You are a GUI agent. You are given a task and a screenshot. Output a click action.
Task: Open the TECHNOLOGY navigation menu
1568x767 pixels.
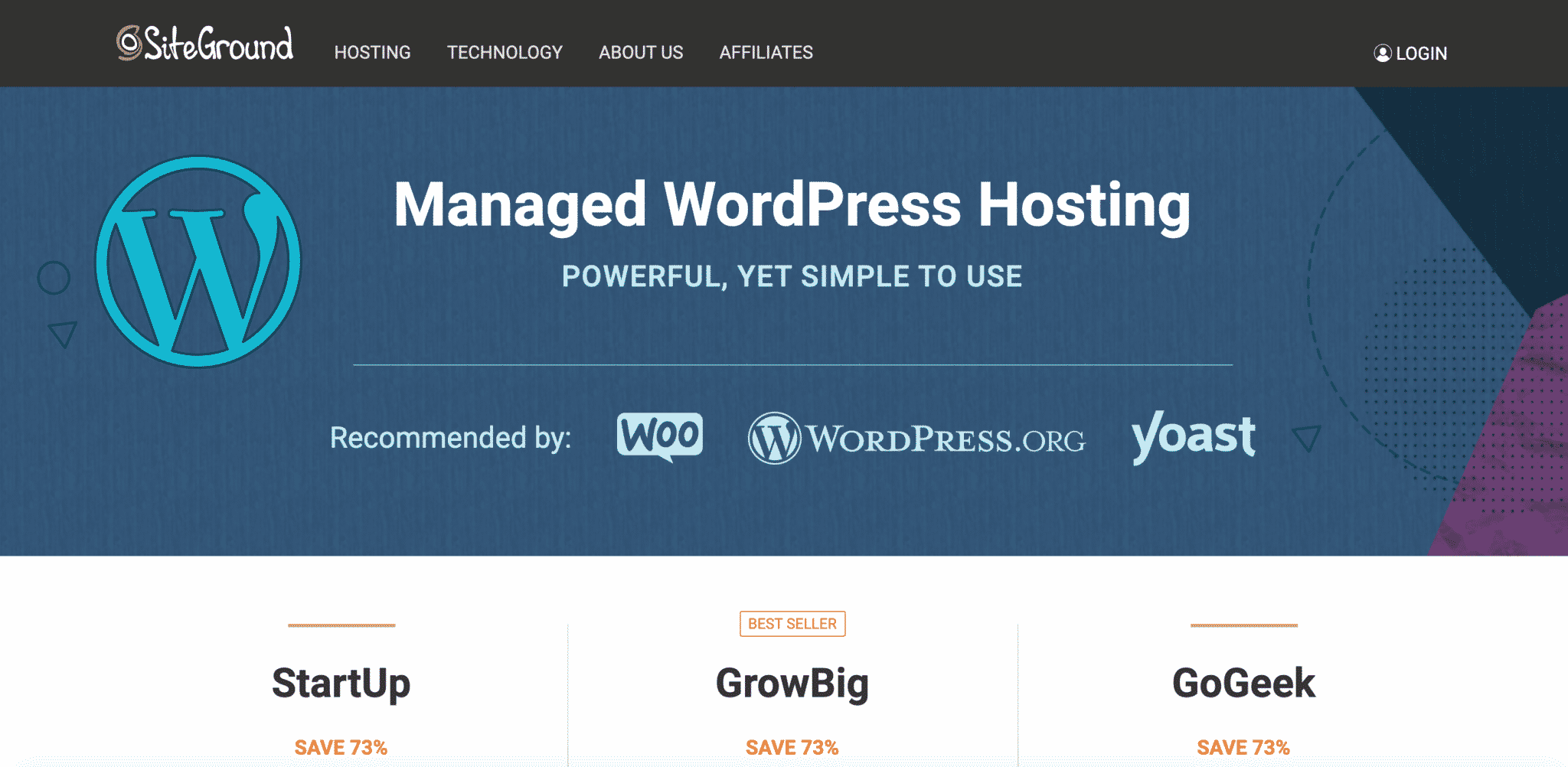[505, 52]
